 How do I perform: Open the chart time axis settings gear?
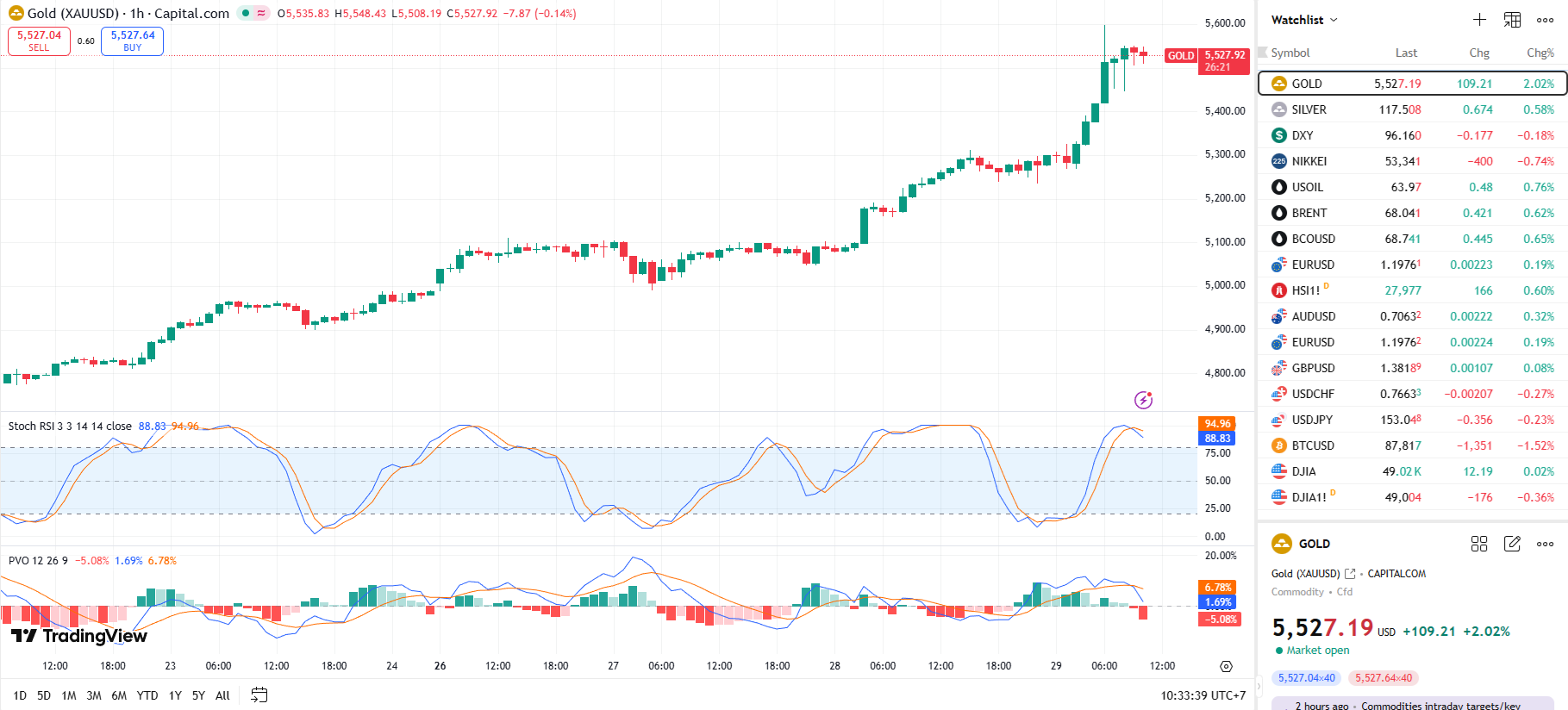pos(1226,666)
